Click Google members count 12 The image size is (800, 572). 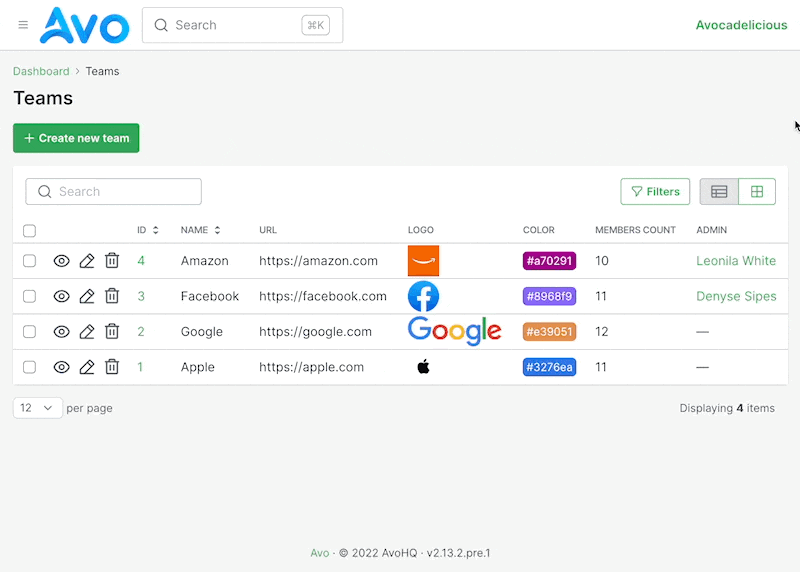[602, 332]
